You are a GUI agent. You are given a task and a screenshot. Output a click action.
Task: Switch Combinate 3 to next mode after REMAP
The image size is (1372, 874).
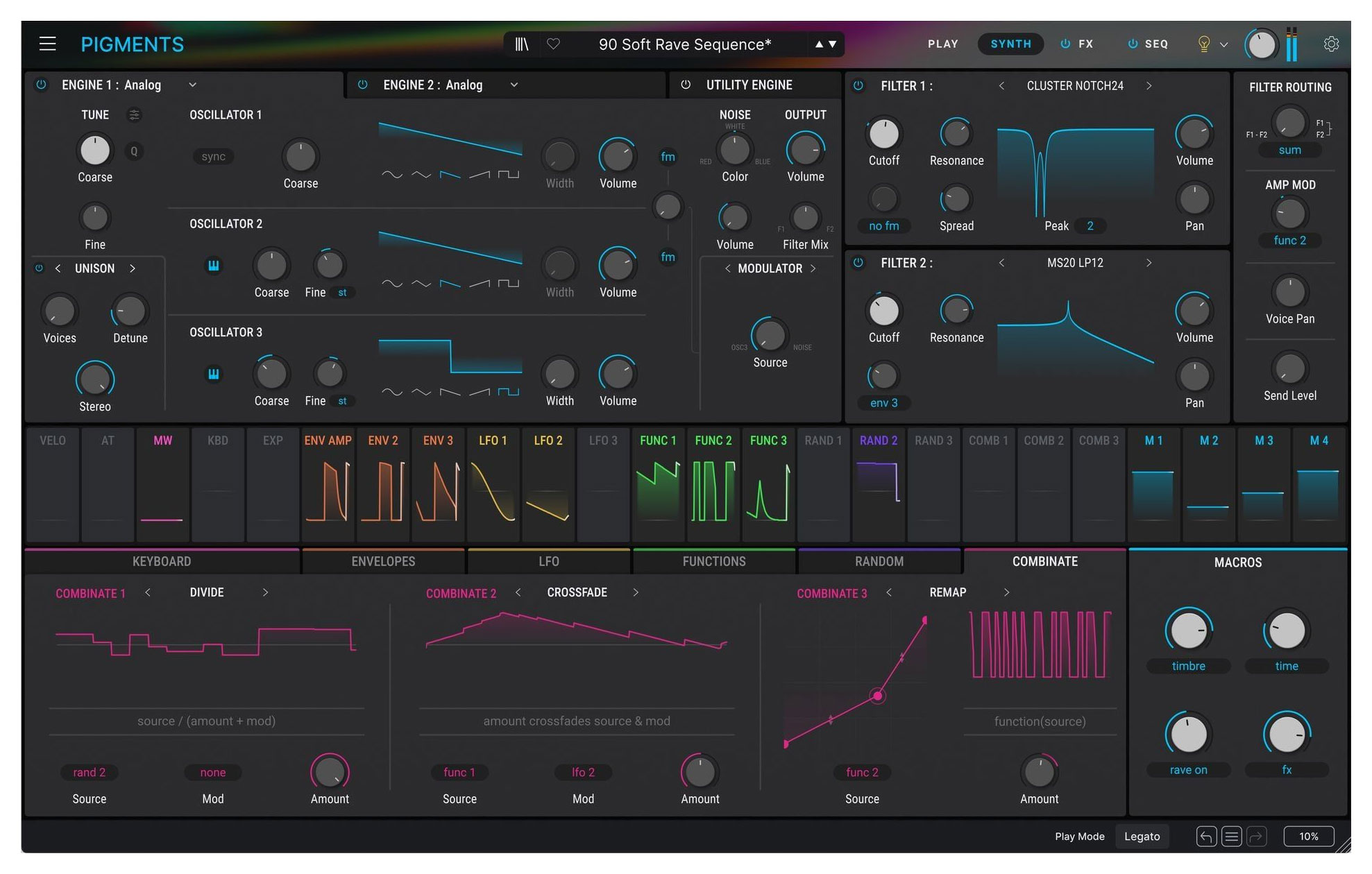coord(1006,592)
